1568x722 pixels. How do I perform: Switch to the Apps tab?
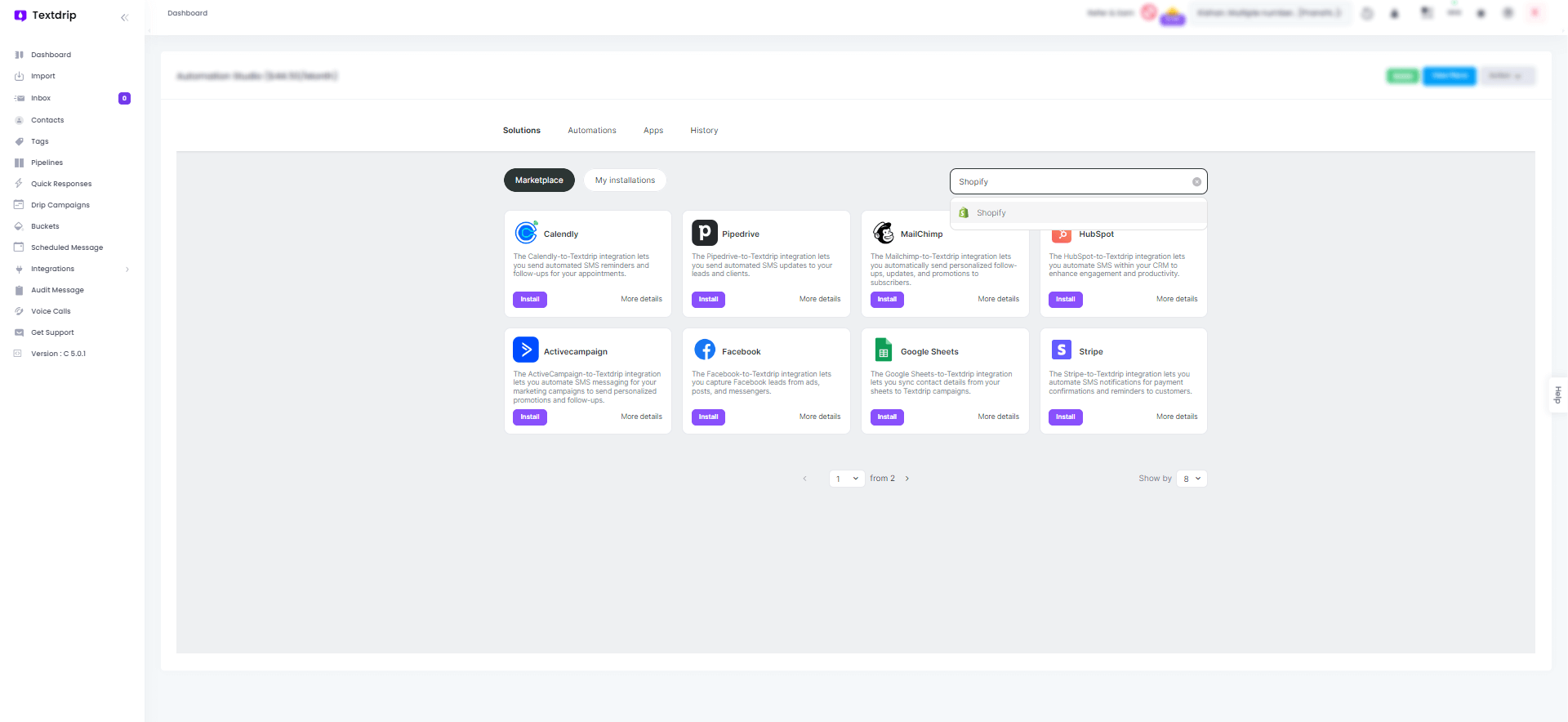tap(653, 131)
